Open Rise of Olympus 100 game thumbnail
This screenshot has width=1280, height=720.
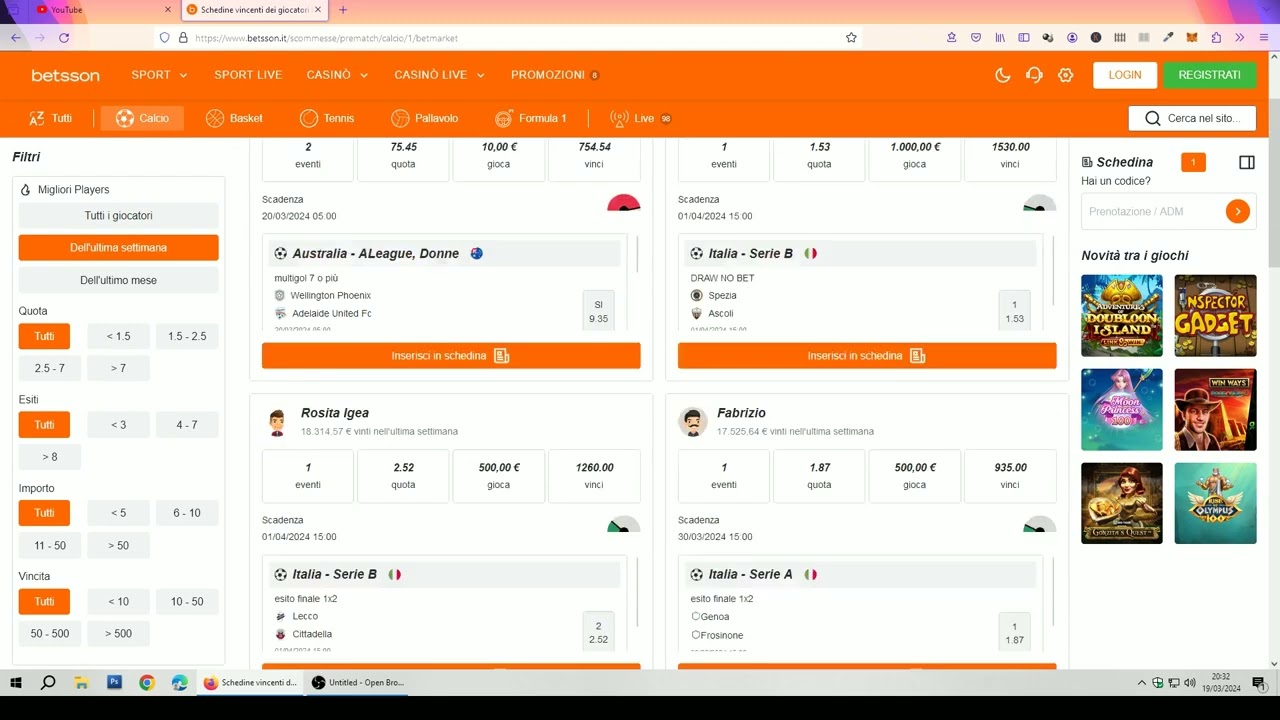click(x=1215, y=503)
